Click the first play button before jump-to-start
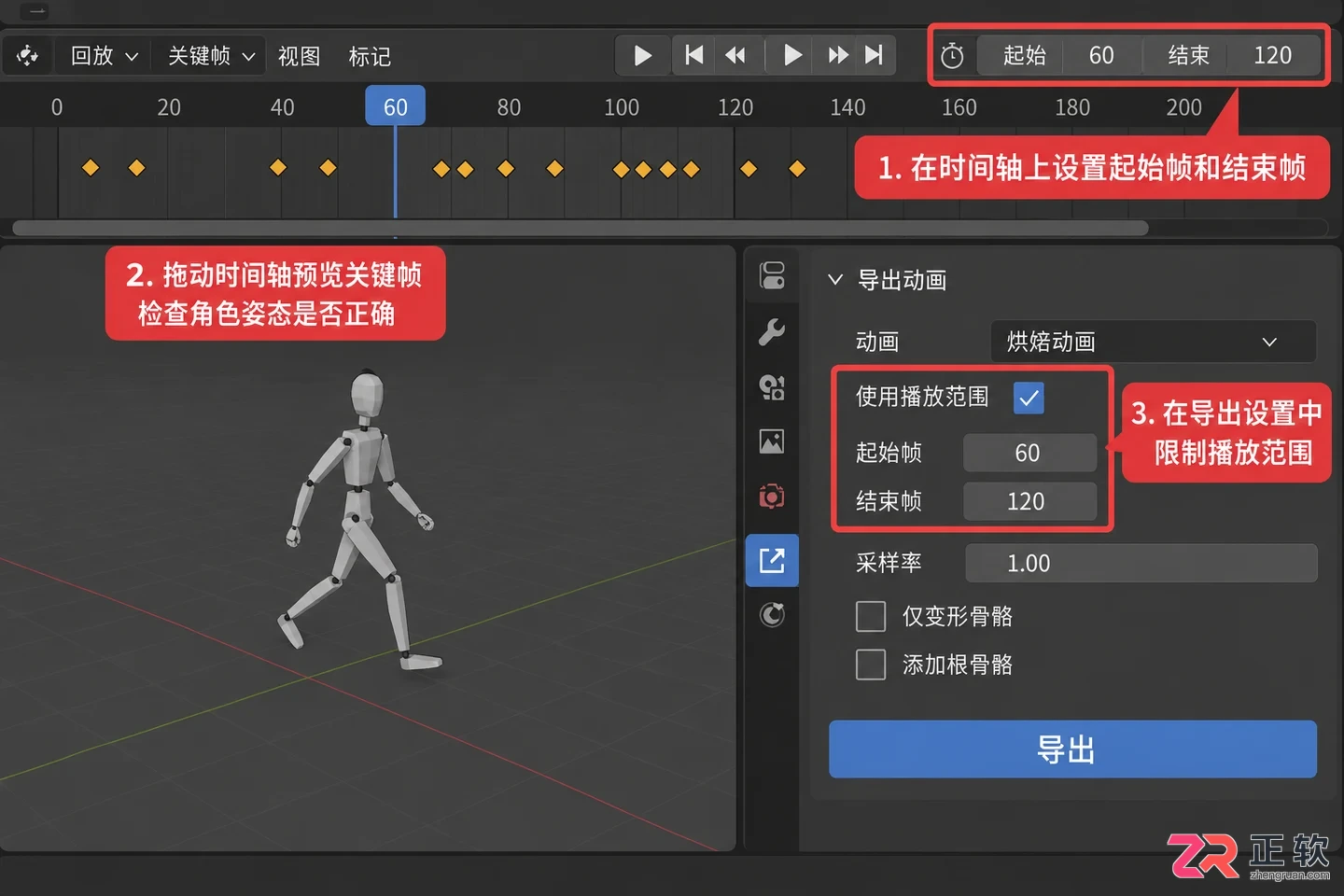The height and width of the screenshot is (896, 1344). [643, 55]
